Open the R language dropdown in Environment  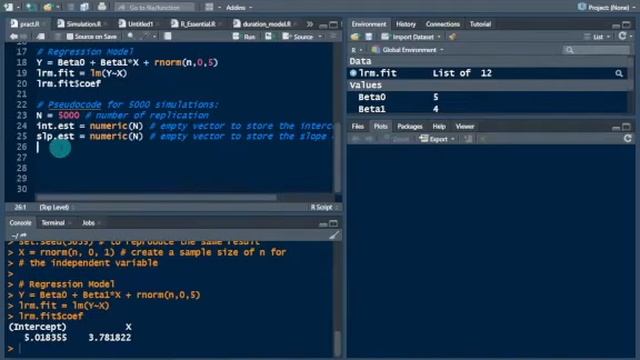click(x=356, y=50)
